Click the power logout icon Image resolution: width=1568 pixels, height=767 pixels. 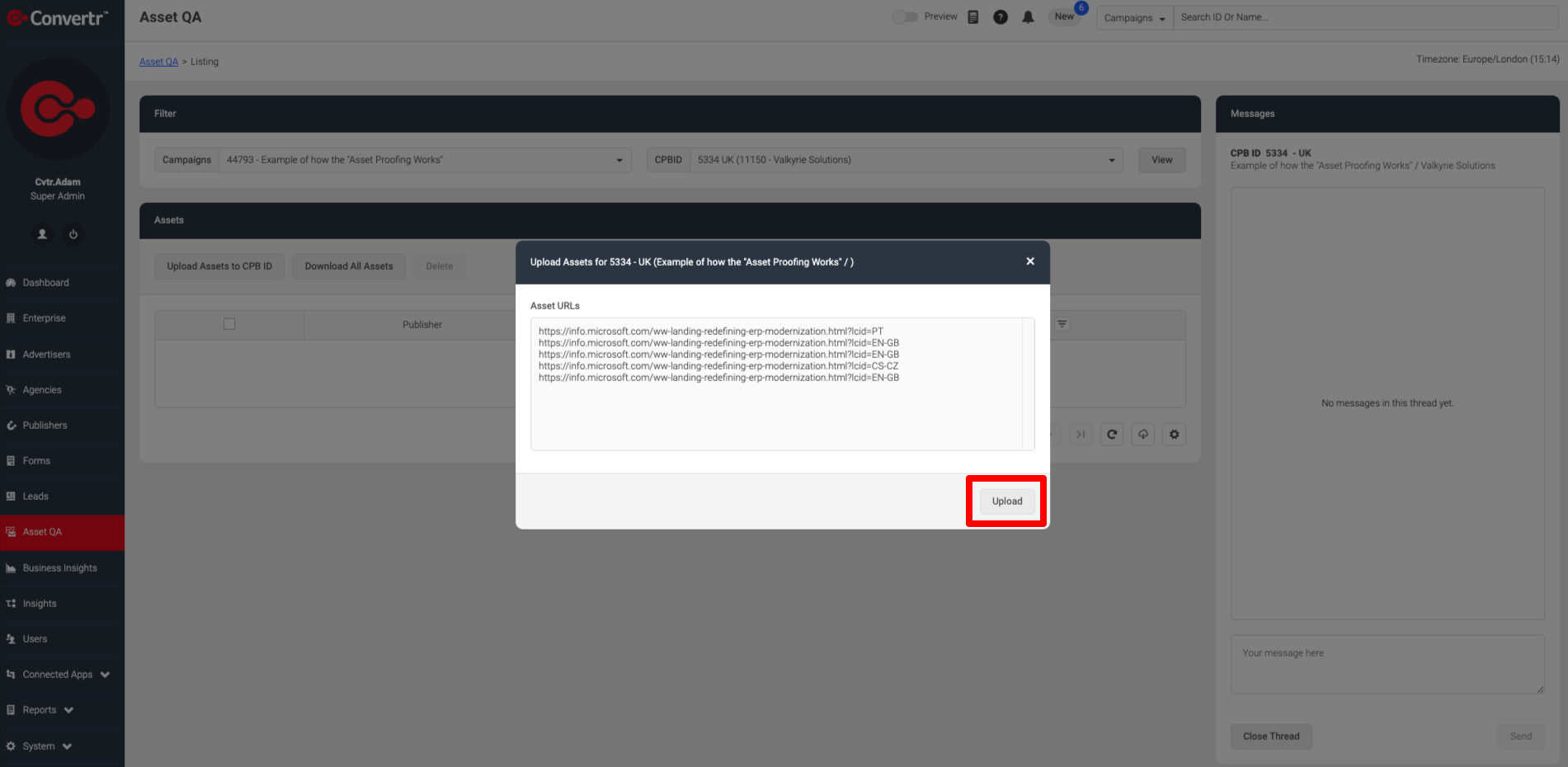(73, 234)
